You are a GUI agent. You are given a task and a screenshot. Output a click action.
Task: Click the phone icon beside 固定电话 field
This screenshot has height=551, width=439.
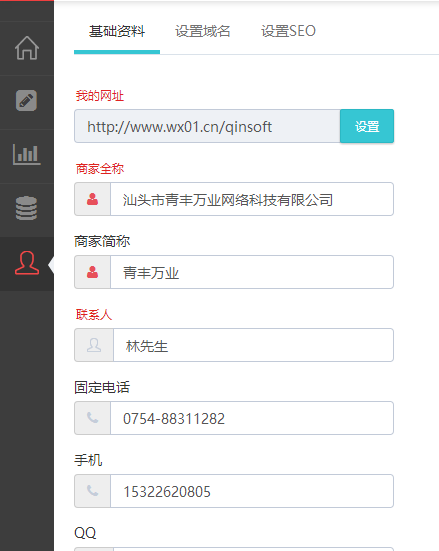pyautogui.click(x=92, y=418)
